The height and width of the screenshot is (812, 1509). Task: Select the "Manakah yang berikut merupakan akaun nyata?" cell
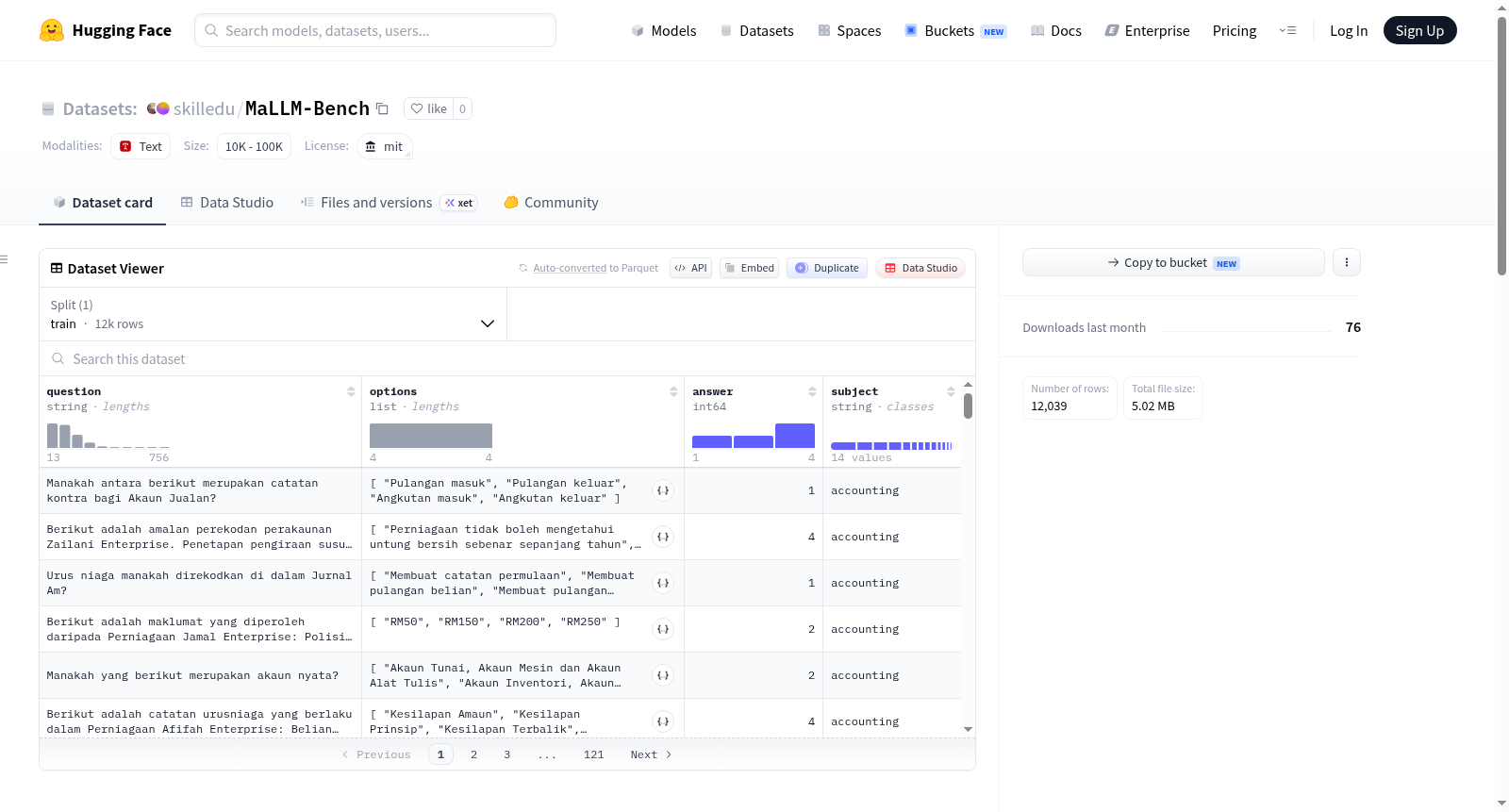coord(200,675)
